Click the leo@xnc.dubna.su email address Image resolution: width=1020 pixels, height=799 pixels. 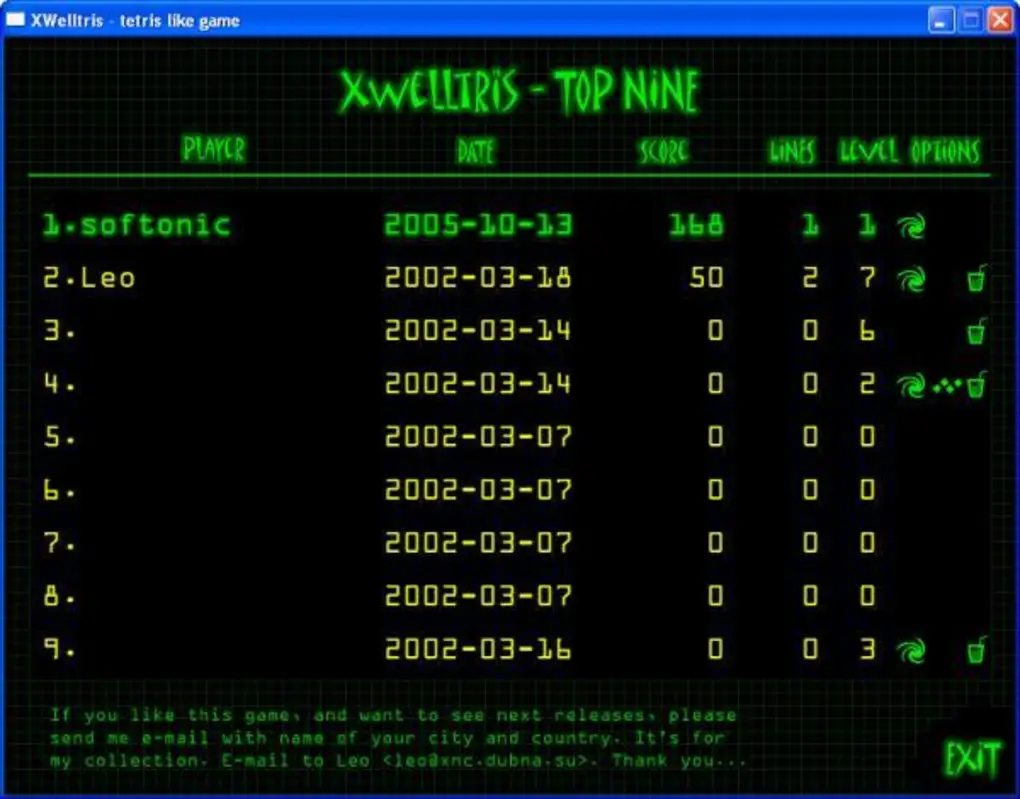click(469, 761)
